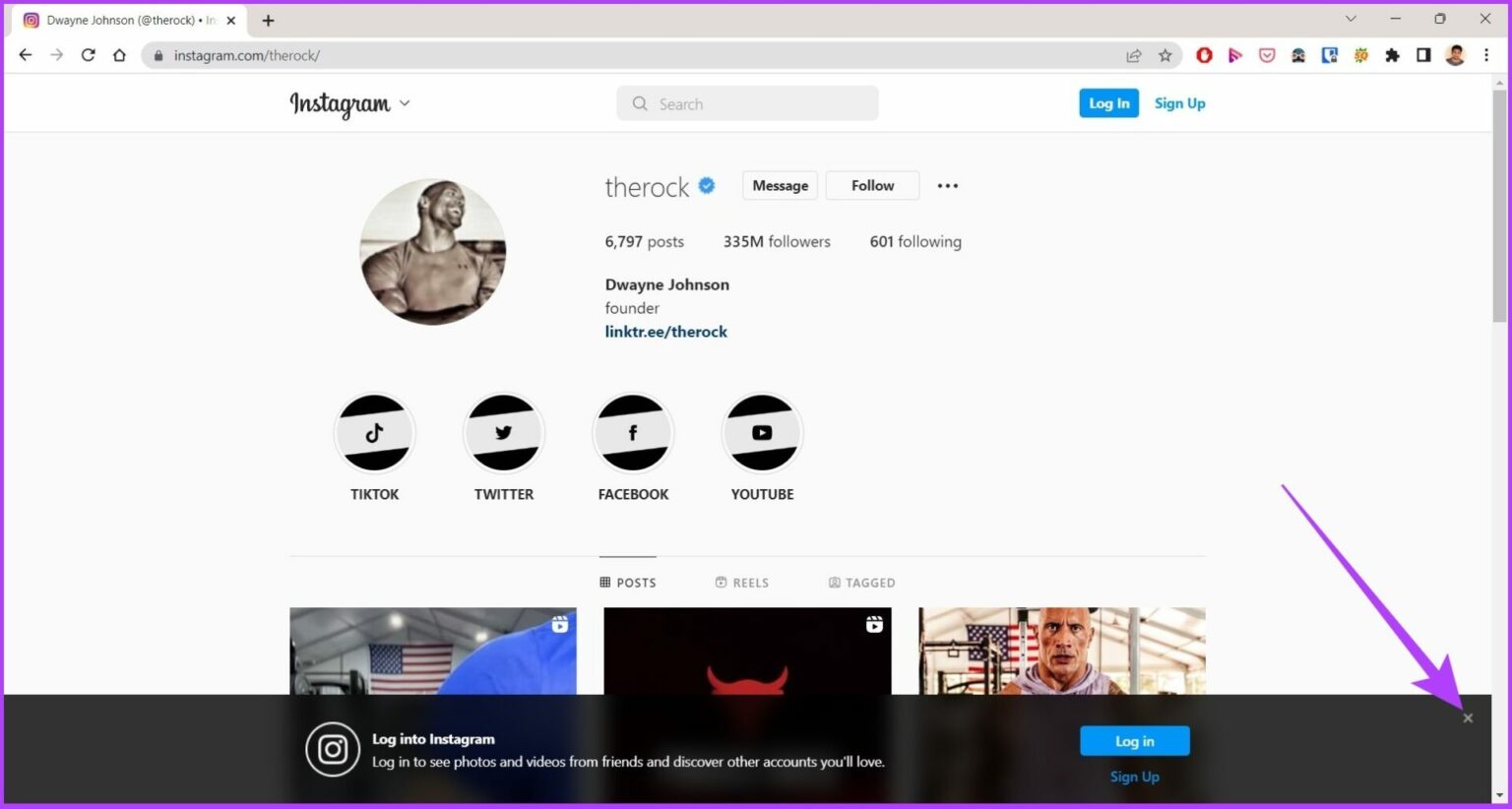Follow the therock account

pos(871,185)
